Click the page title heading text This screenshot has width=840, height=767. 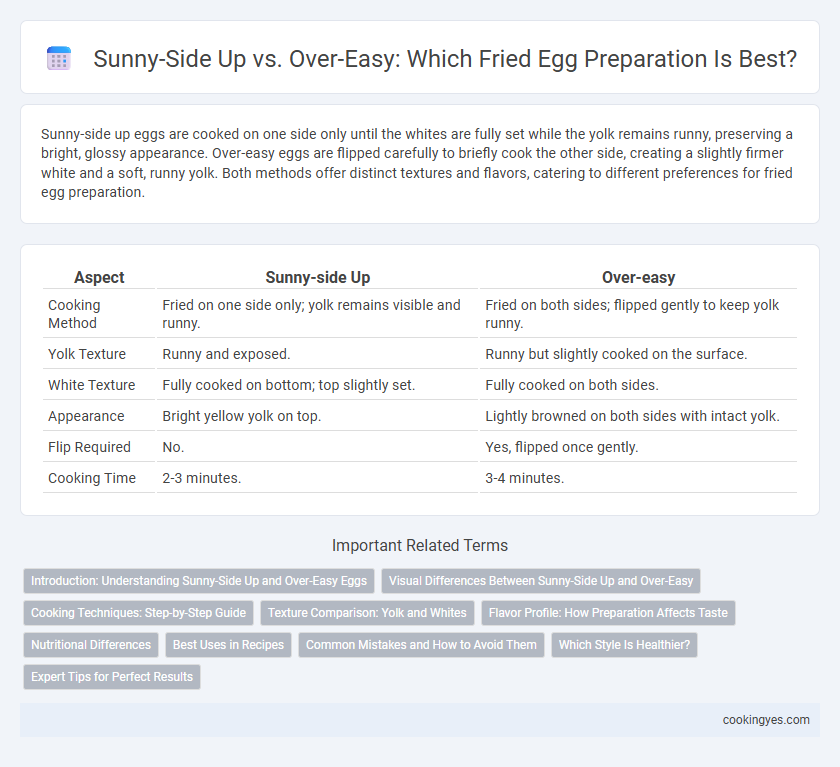pyautogui.click(x=445, y=59)
